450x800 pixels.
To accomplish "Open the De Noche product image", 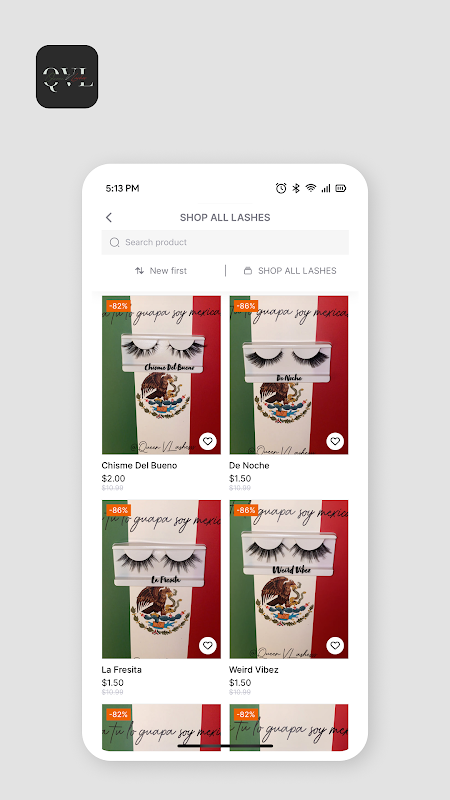I will tap(289, 375).
